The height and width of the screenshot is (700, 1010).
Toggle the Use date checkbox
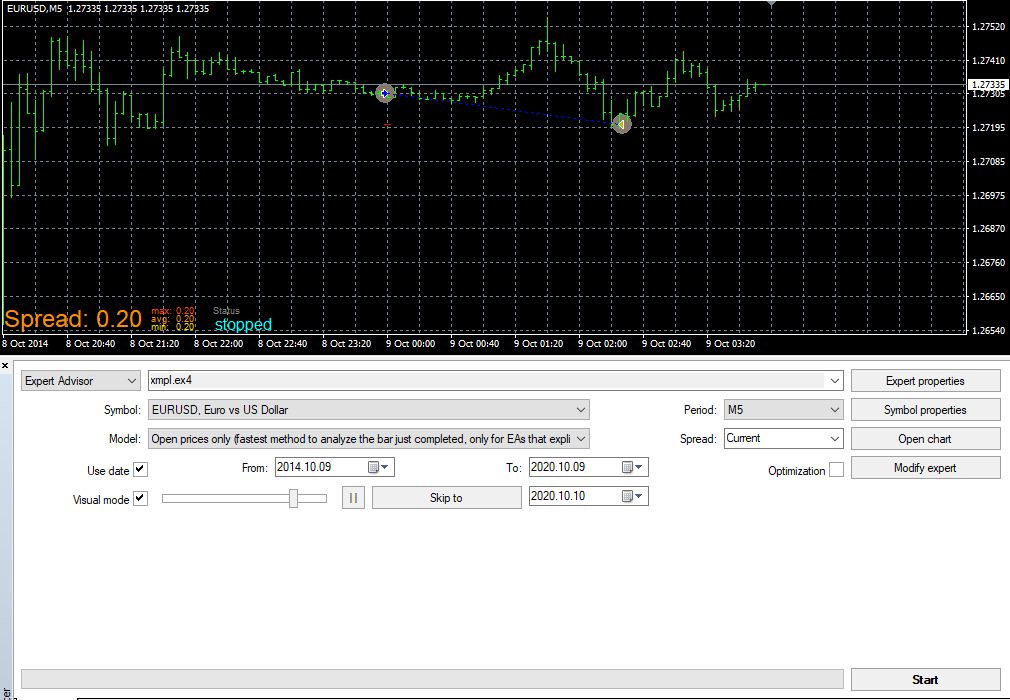(x=140, y=469)
